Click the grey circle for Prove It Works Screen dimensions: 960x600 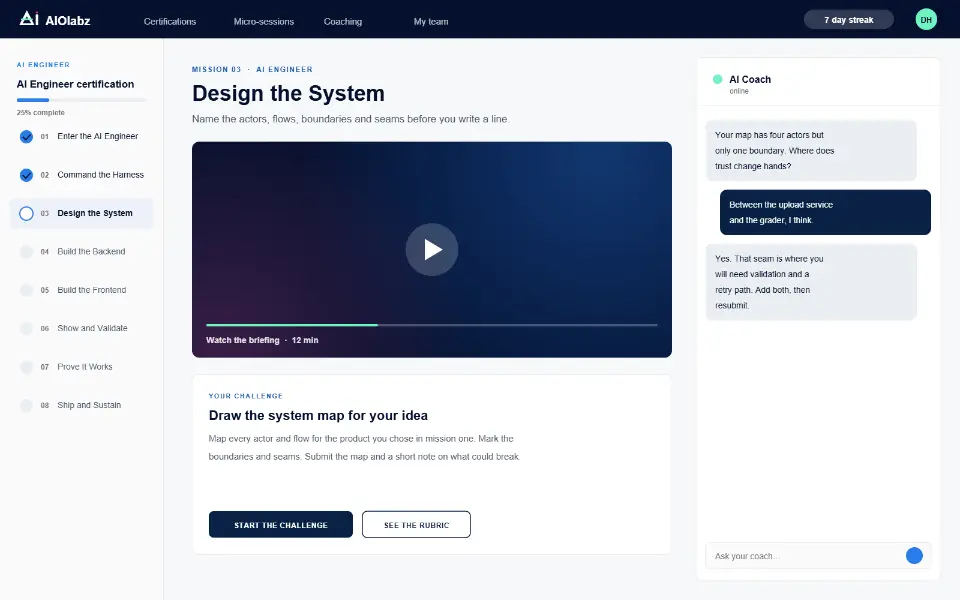(x=26, y=367)
